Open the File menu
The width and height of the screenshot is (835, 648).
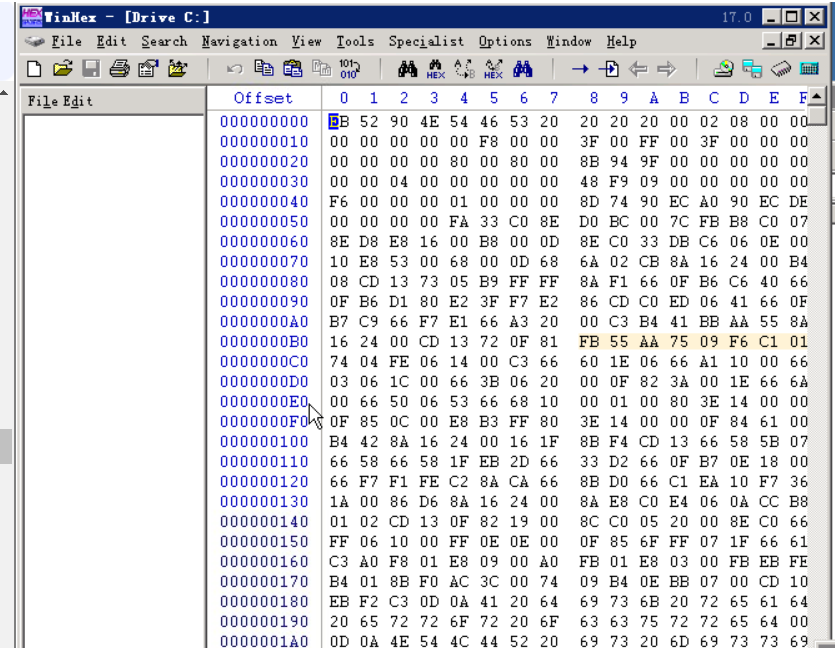(66, 42)
